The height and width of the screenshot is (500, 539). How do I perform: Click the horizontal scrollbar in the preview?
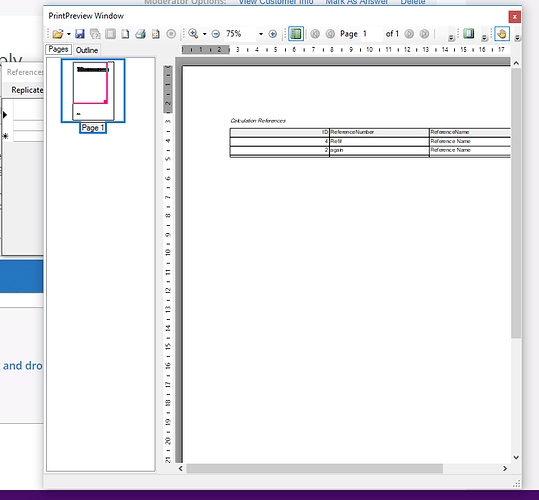(x=315, y=468)
